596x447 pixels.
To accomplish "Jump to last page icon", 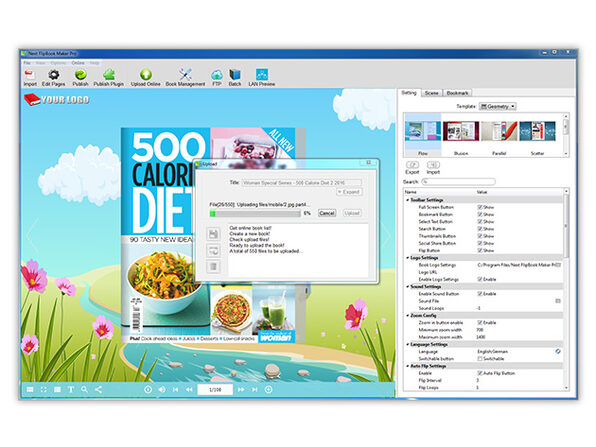I will [x=255, y=389].
